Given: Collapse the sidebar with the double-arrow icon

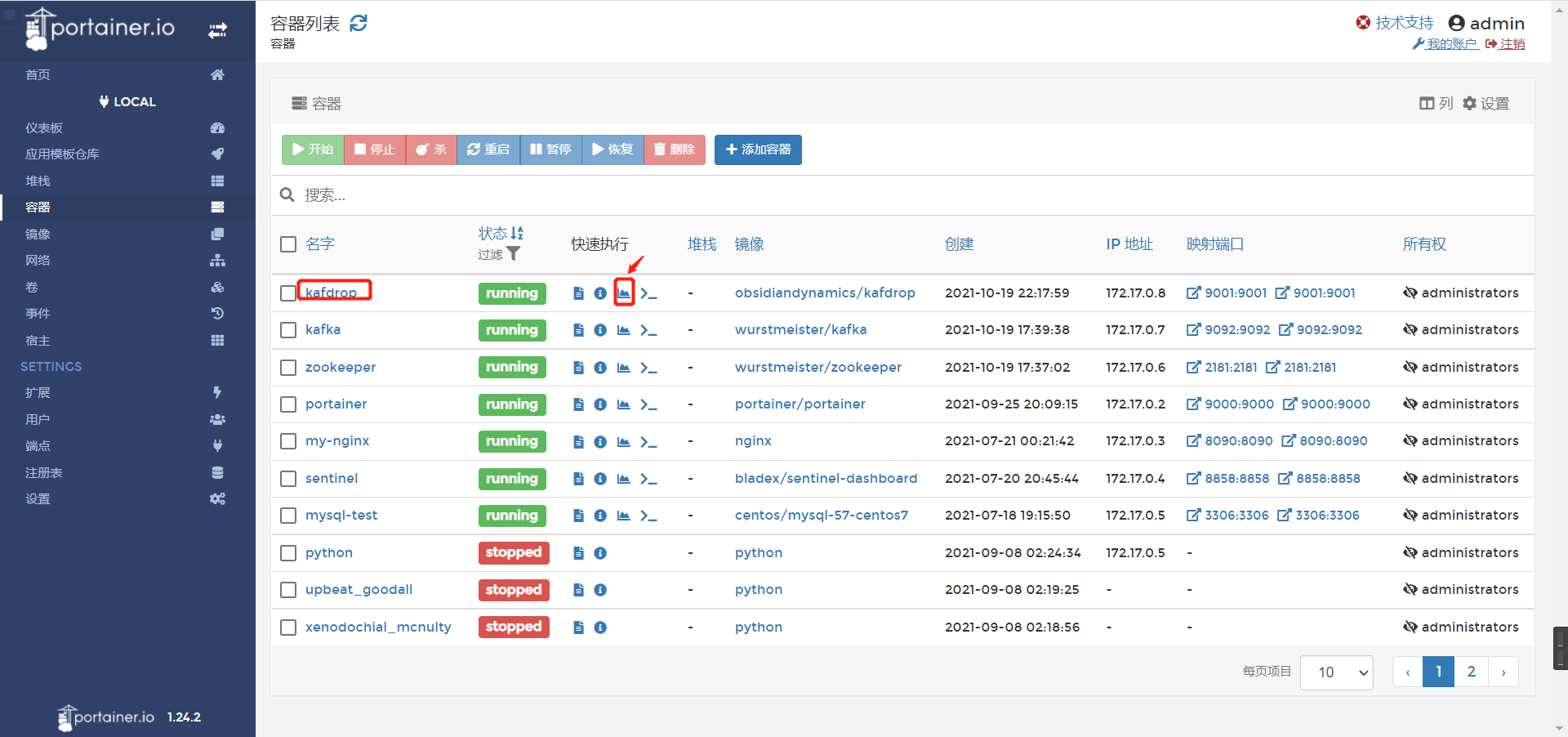Looking at the screenshot, I should [x=217, y=29].
